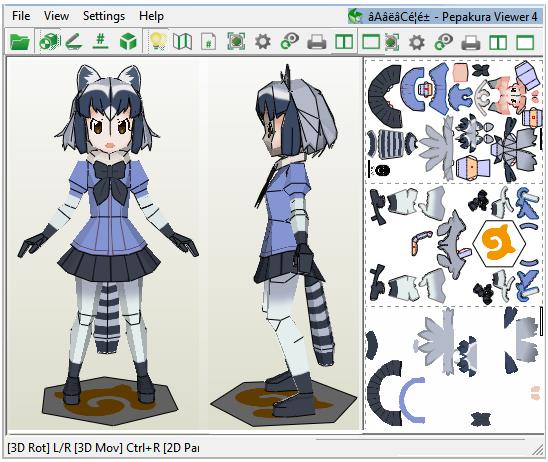This screenshot has width=548, height=462.
Task: Open the Settings menu
Action: (x=104, y=16)
